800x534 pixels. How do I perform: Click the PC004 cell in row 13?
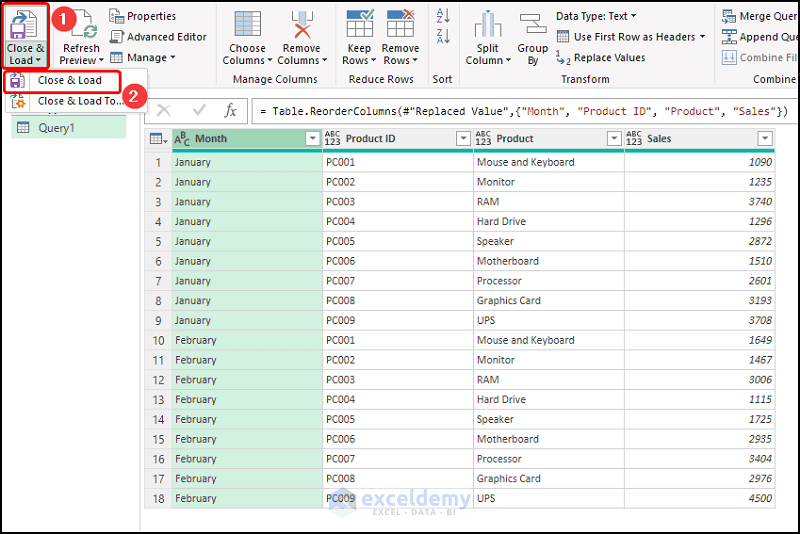pos(398,399)
